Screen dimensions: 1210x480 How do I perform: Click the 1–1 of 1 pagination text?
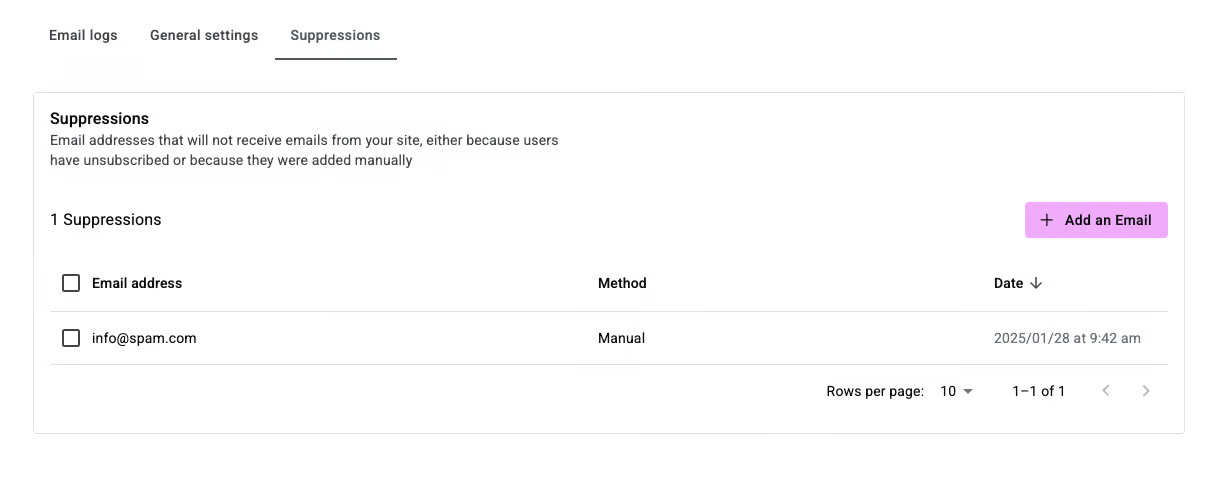click(x=1038, y=391)
